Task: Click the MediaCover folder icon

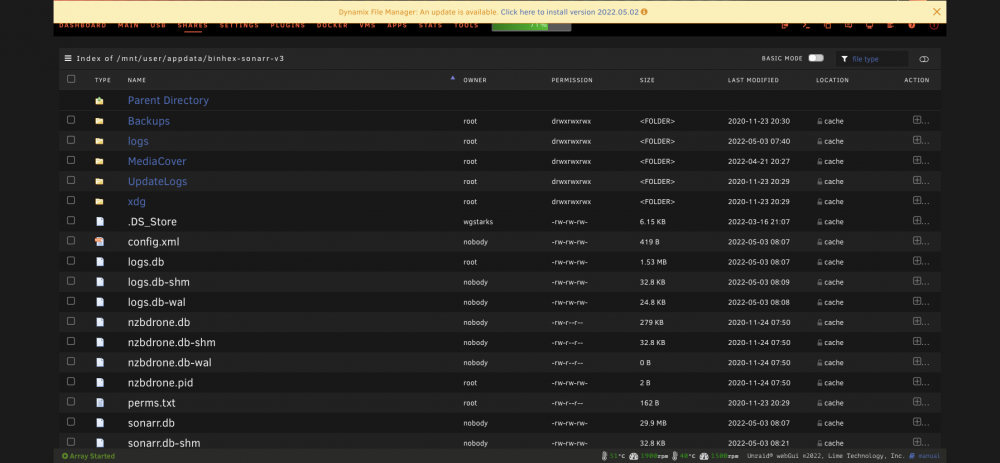Action: pos(99,161)
